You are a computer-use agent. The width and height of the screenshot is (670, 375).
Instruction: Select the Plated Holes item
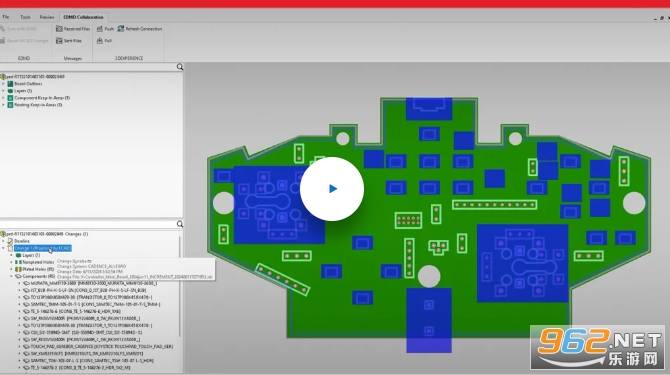pyautogui.click(x=35, y=269)
